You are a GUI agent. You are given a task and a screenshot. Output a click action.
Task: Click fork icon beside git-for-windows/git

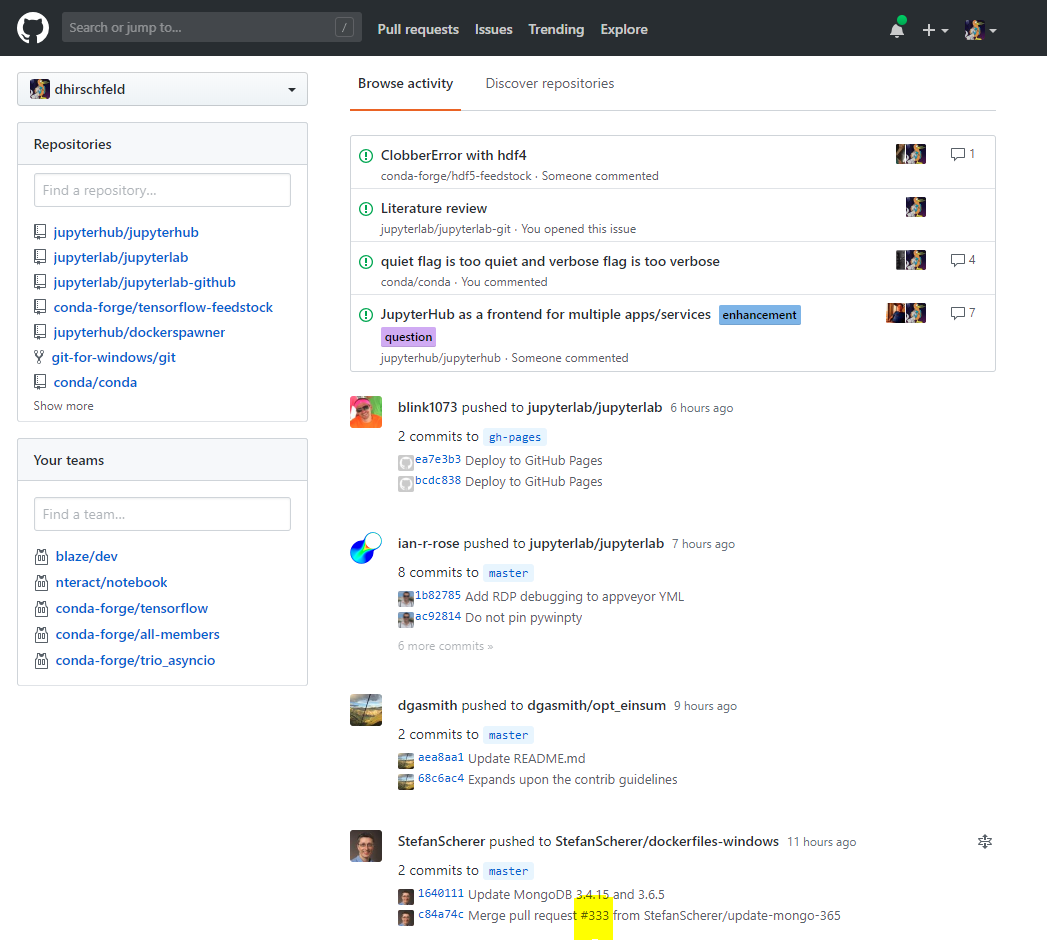click(39, 357)
